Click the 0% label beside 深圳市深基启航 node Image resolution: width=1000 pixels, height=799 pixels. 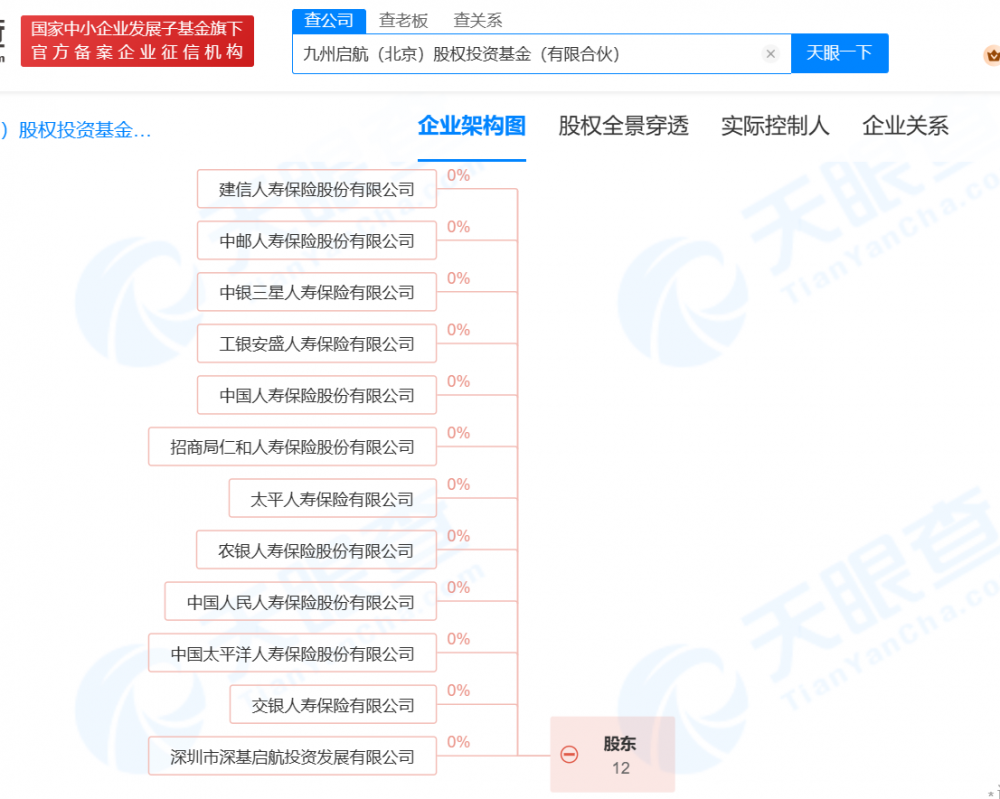[x=459, y=742]
